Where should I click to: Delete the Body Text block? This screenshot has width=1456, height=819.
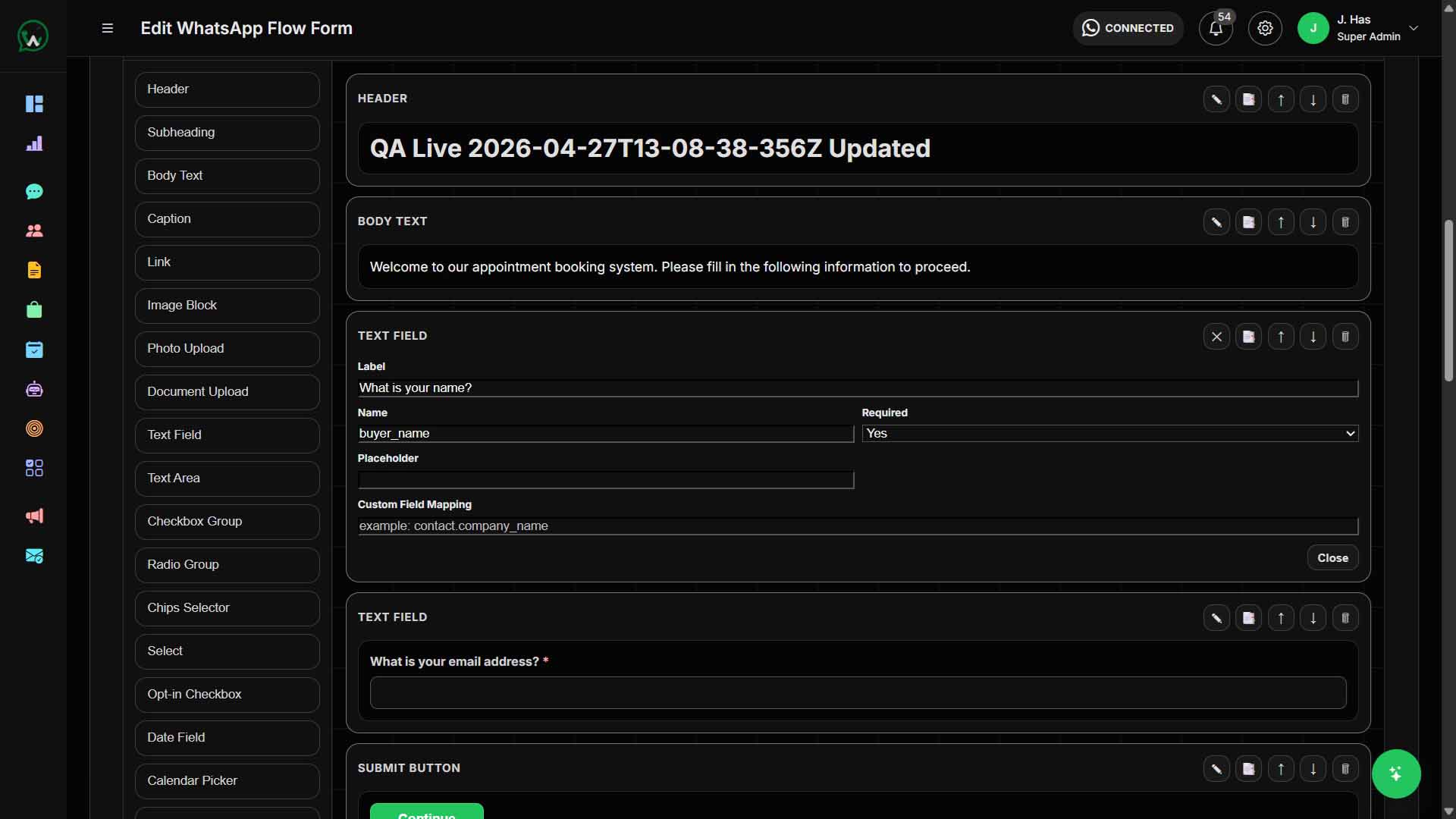click(1345, 222)
